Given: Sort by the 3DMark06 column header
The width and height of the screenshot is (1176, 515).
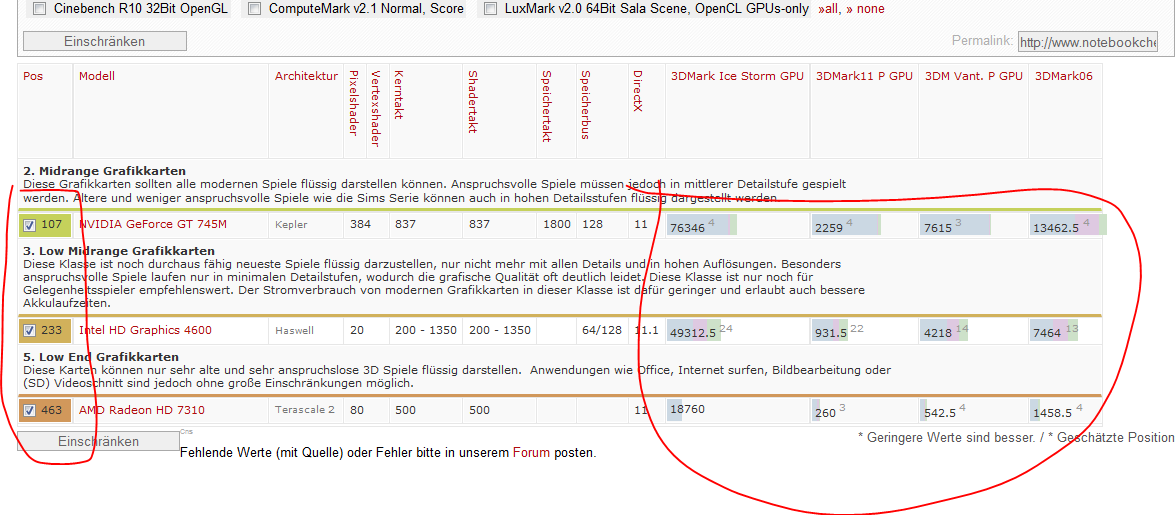Looking at the screenshot, I should pos(1062,76).
